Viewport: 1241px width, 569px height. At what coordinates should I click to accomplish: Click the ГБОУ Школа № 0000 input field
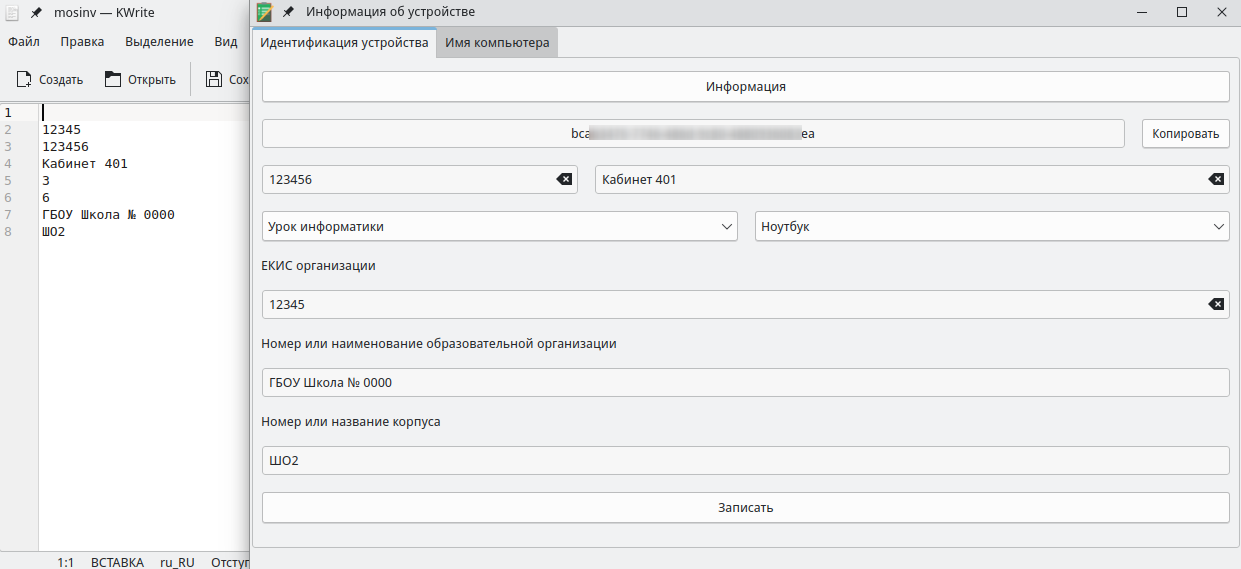pyautogui.click(x=745, y=383)
